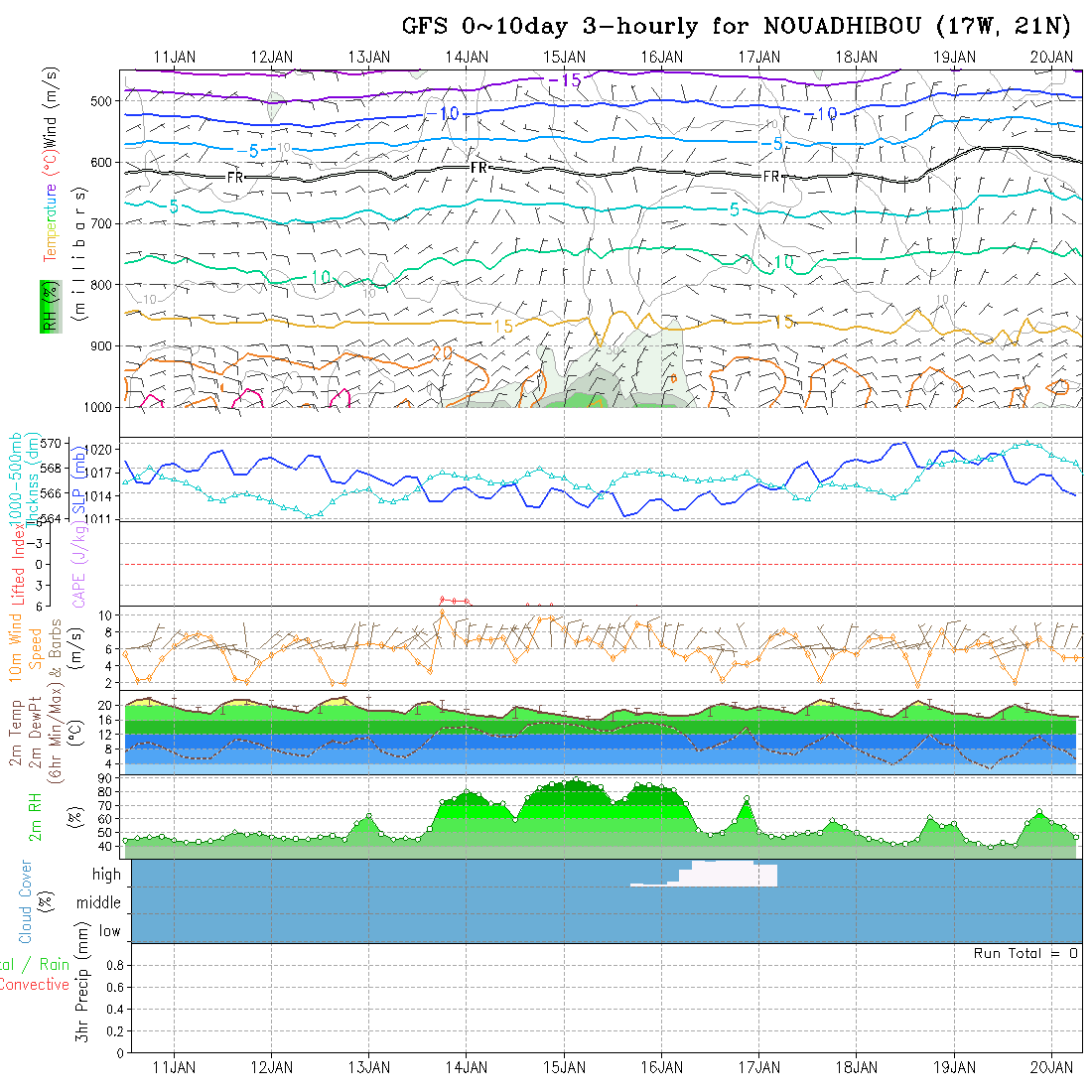This screenshot has height=1092, width=1092.
Task: Click the red Lifted Index axis label
Action: (x=17, y=561)
